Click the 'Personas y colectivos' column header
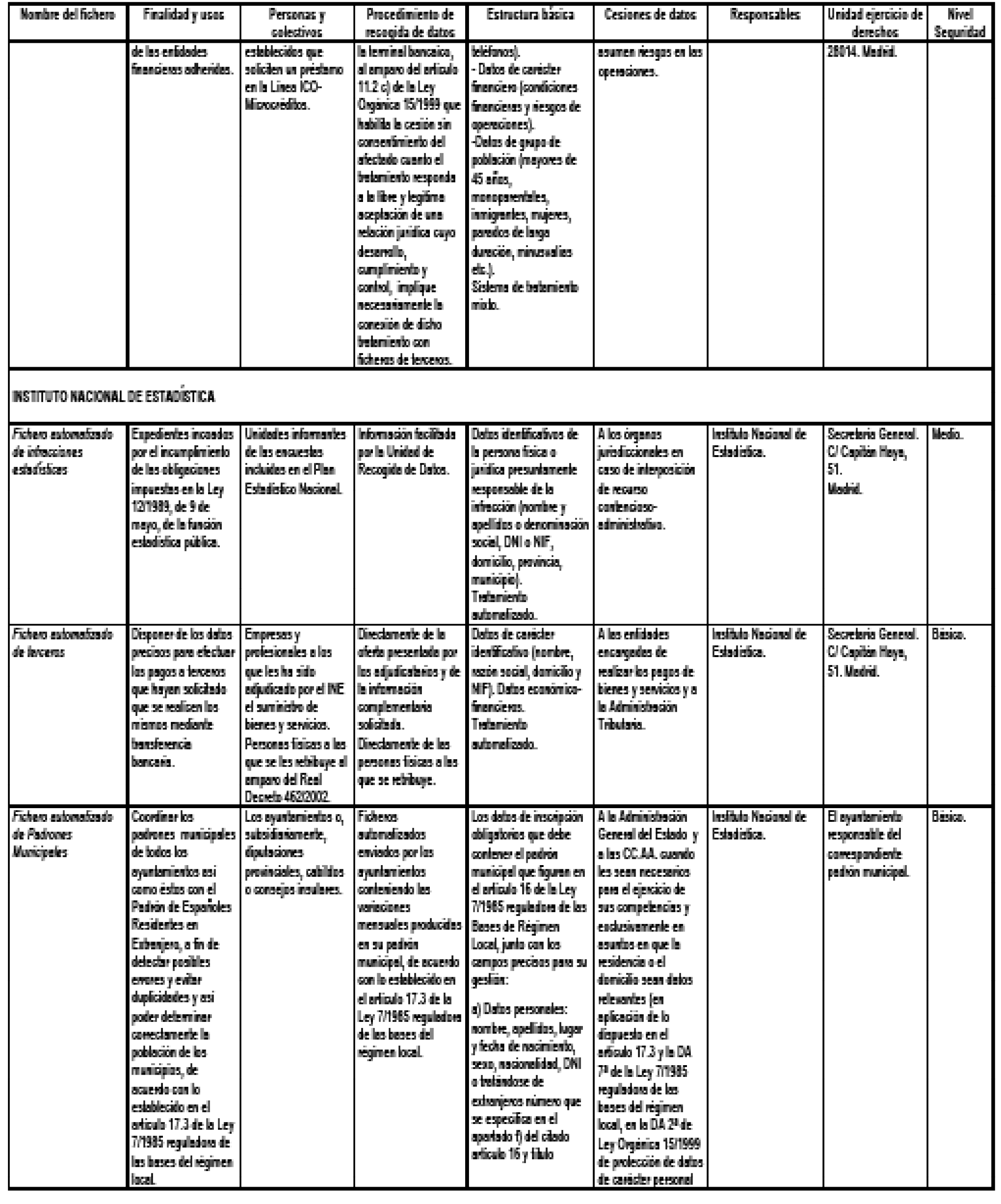 pyautogui.click(x=297, y=24)
